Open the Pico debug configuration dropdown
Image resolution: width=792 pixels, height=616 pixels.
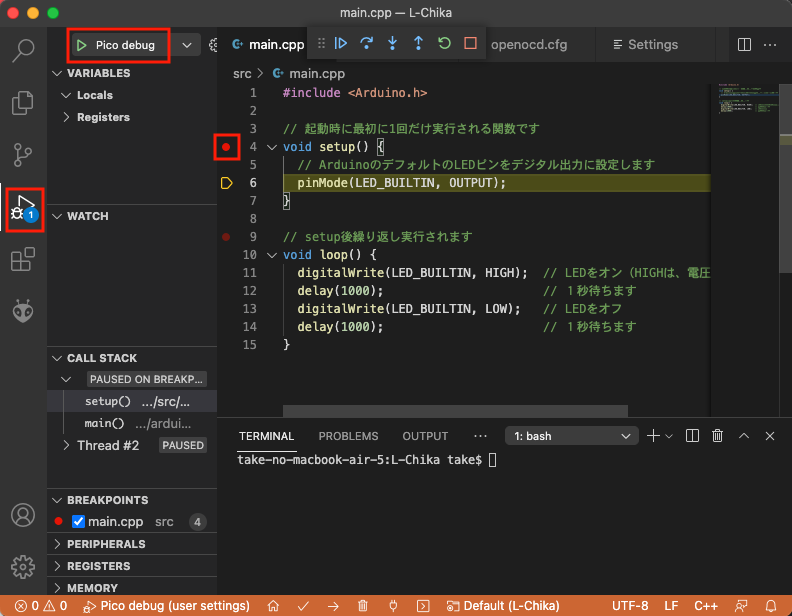(x=187, y=45)
